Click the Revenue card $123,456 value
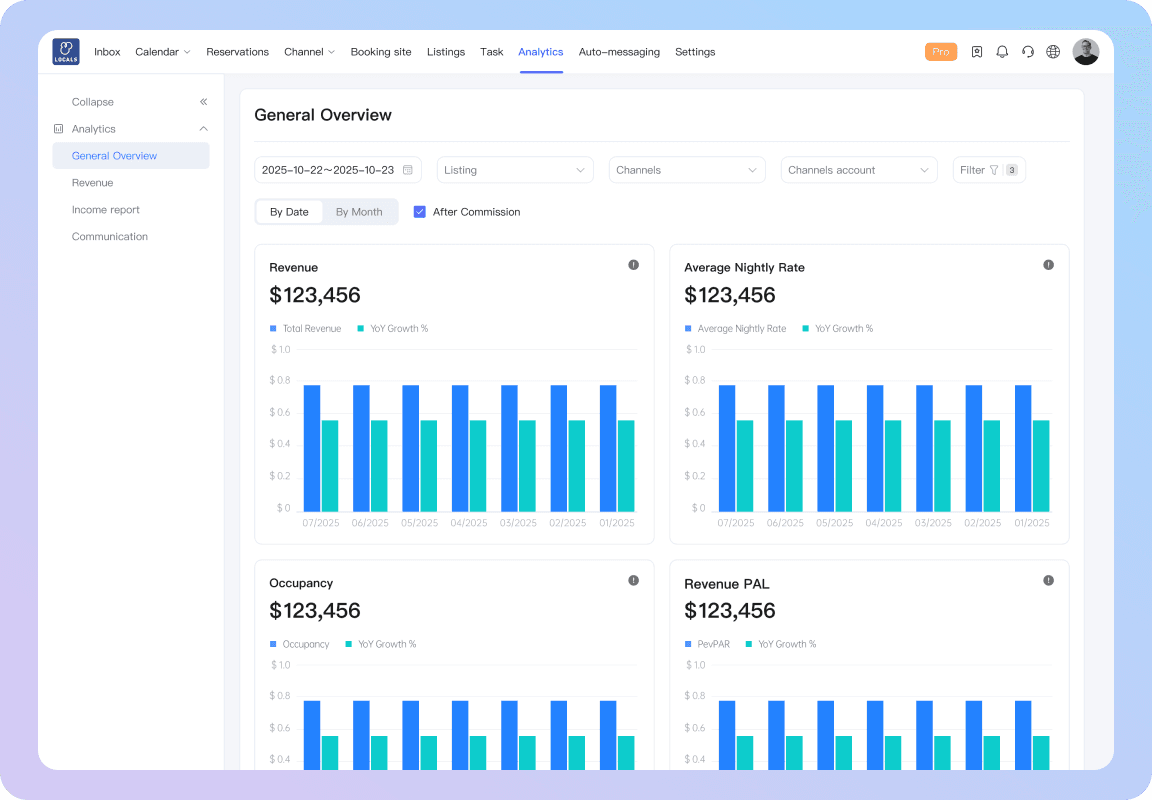This screenshot has width=1152, height=800. [x=314, y=295]
